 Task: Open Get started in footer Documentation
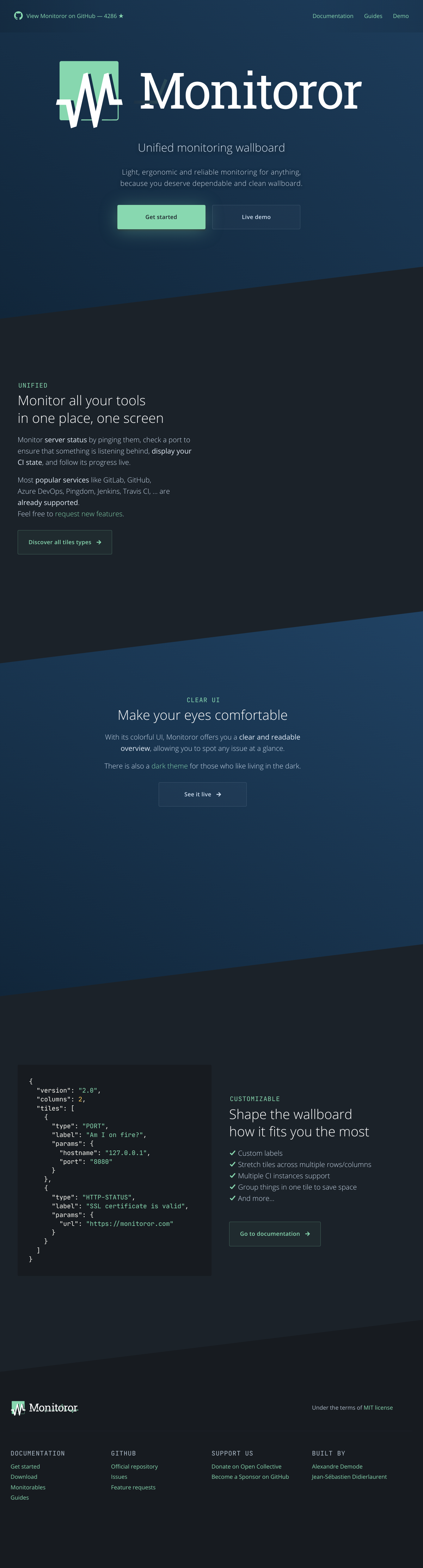pyautogui.click(x=25, y=1466)
